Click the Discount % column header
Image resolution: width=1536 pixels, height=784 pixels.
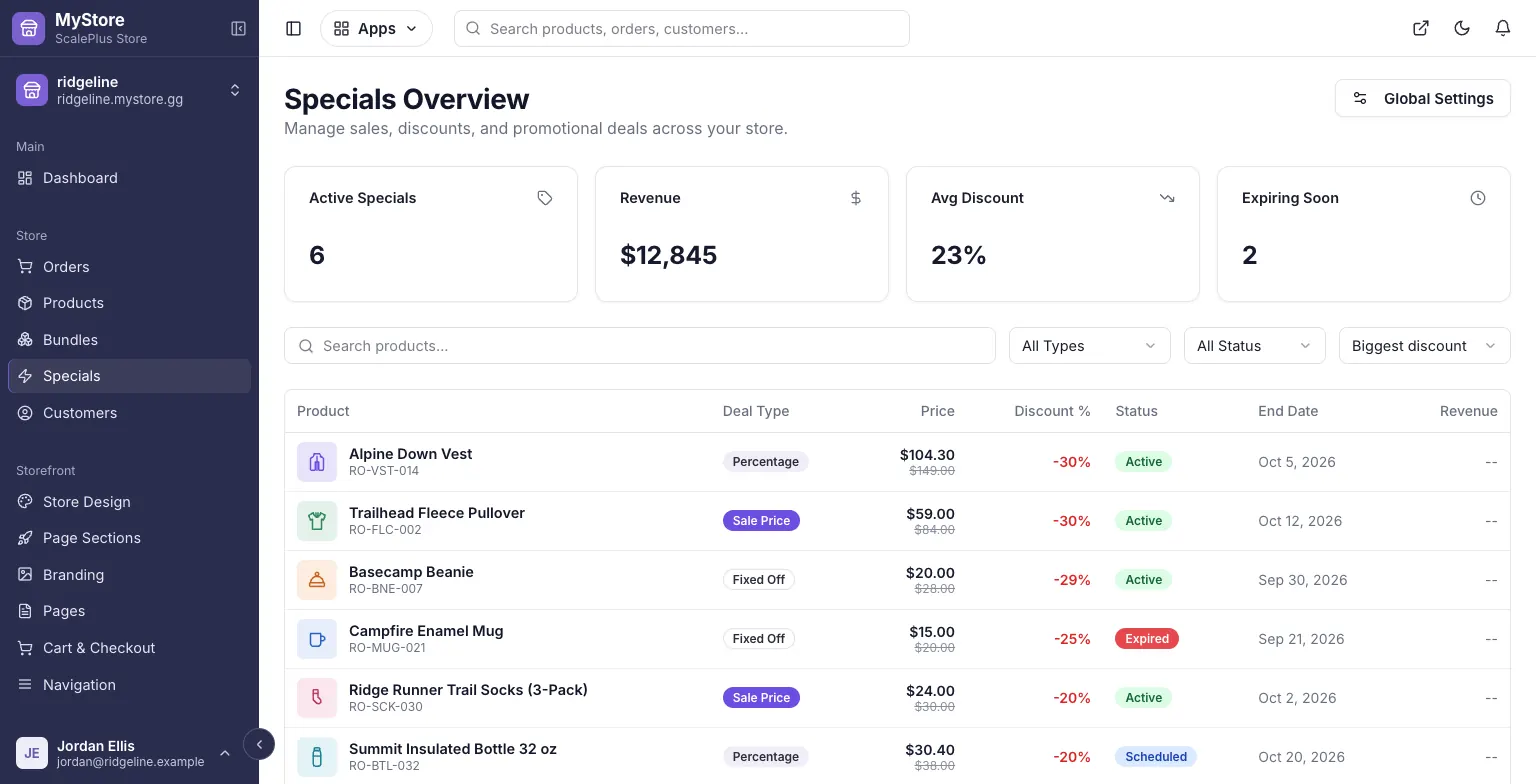pyautogui.click(x=1052, y=411)
